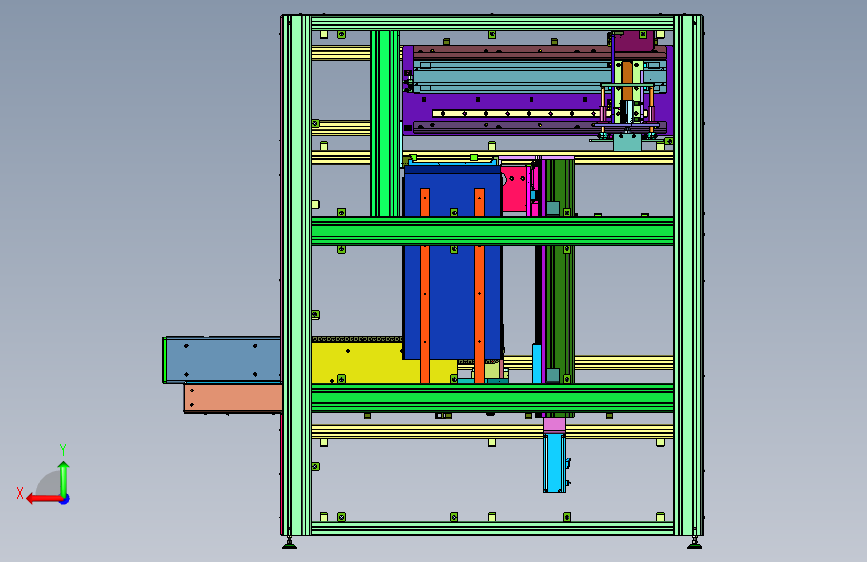Select the lower bright green horizontal crossbeam
This screenshot has height=562, width=867.
pyautogui.click(x=492, y=398)
